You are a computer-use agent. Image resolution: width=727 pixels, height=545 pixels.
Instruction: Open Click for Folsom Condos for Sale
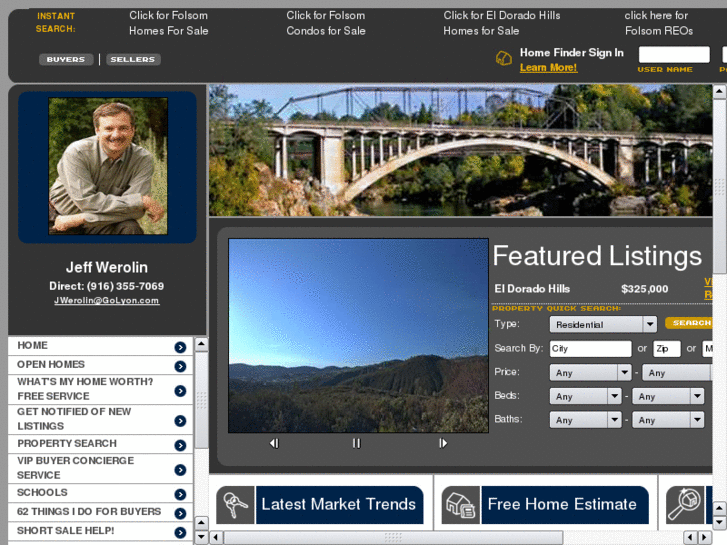(x=326, y=23)
